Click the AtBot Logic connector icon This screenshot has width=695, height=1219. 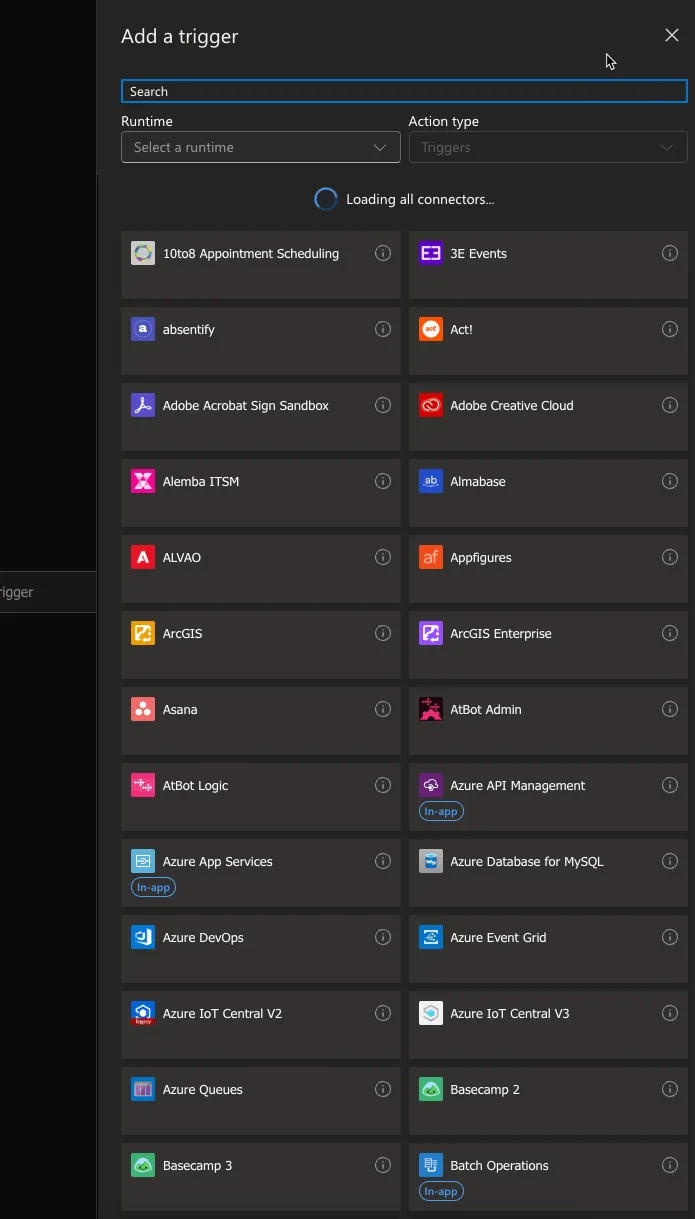(143, 786)
